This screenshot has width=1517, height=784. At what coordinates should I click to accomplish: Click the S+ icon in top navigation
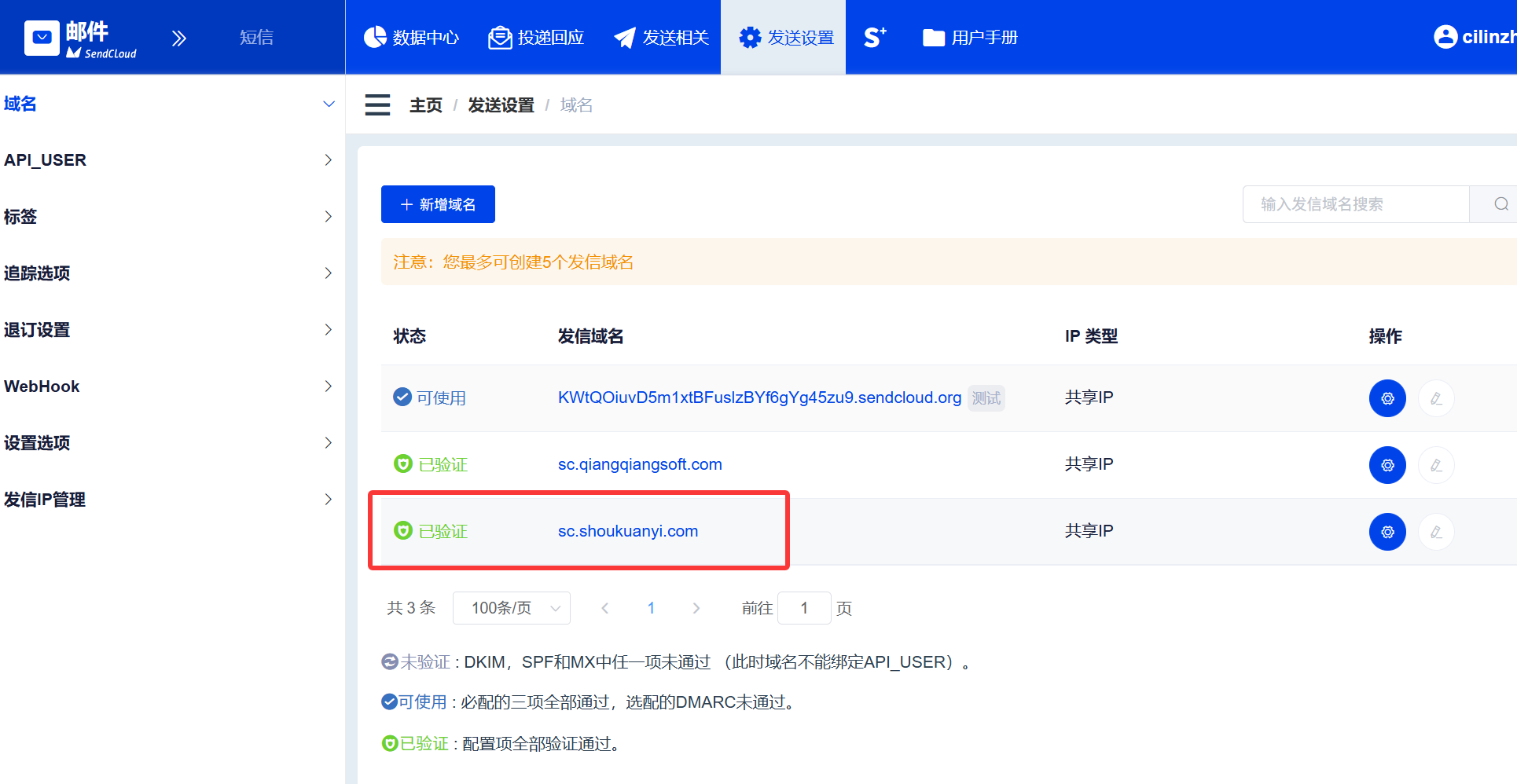(875, 37)
